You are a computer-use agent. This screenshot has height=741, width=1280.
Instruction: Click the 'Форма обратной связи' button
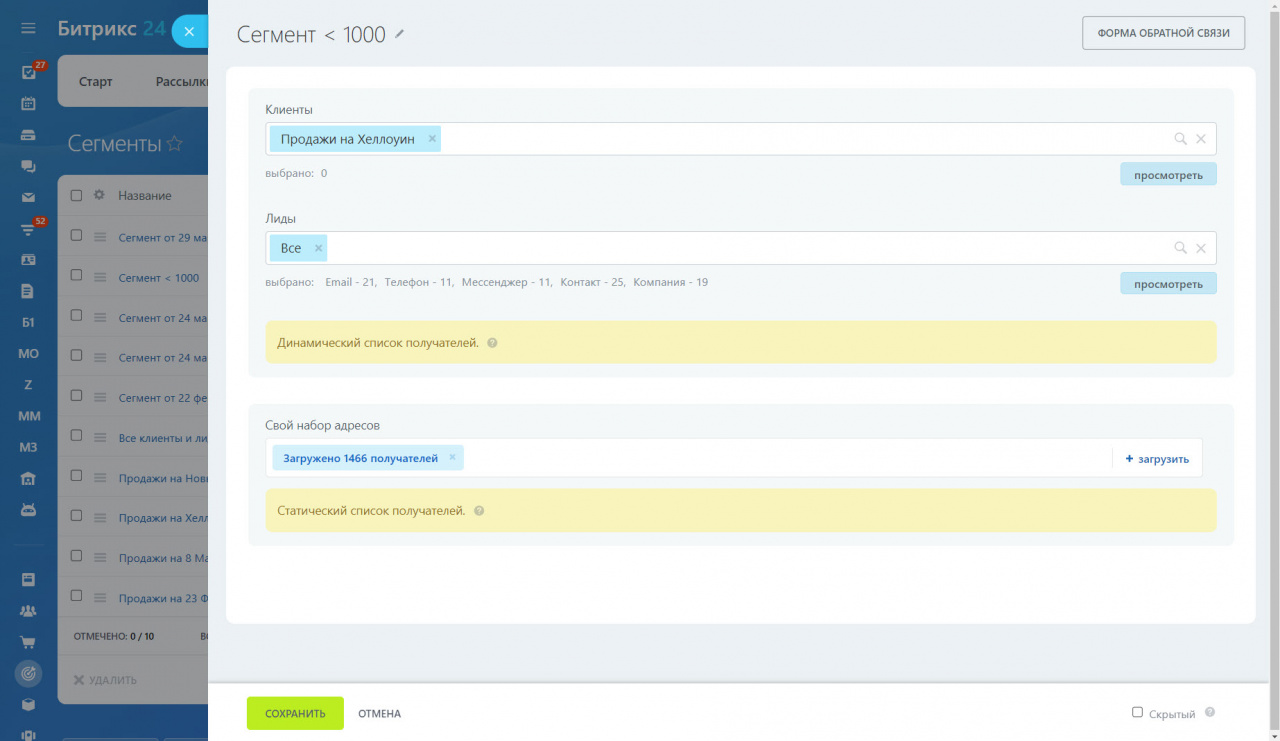[1163, 32]
